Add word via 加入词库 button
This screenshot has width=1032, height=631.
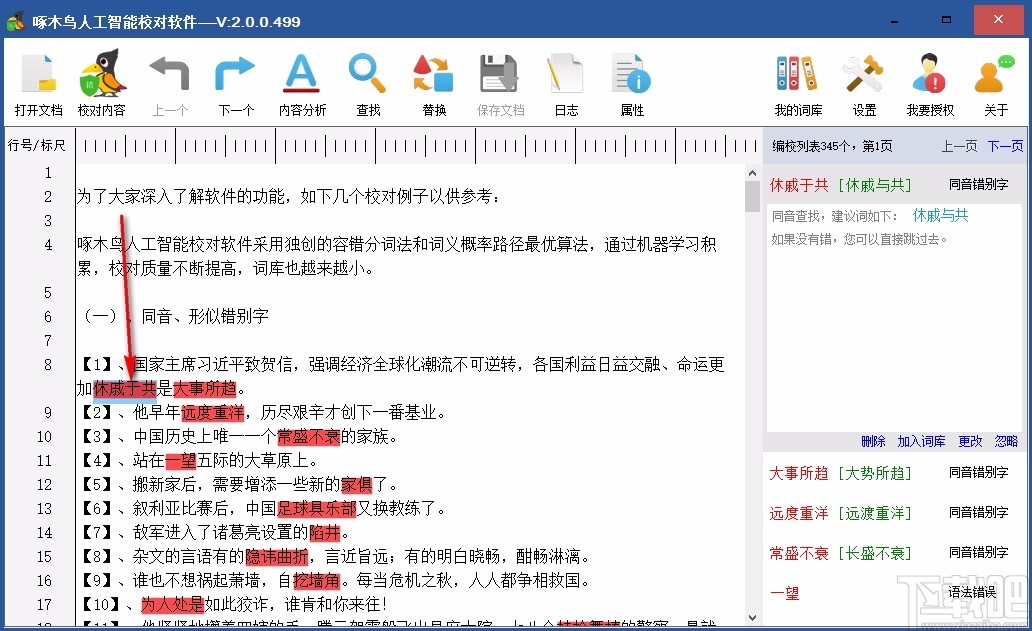tap(920, 441)
